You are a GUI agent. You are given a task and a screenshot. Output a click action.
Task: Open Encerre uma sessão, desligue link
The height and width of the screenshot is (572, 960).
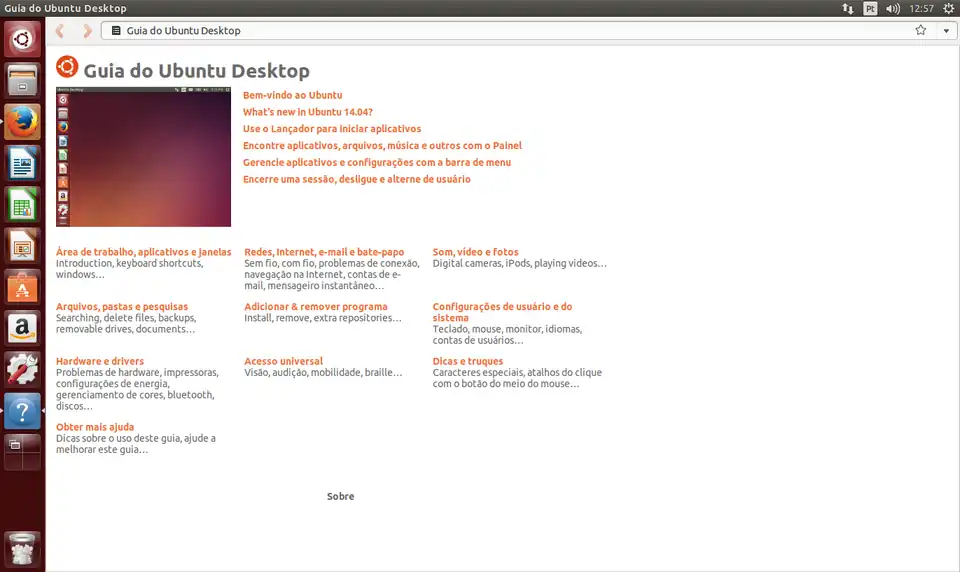coord(357,179)
